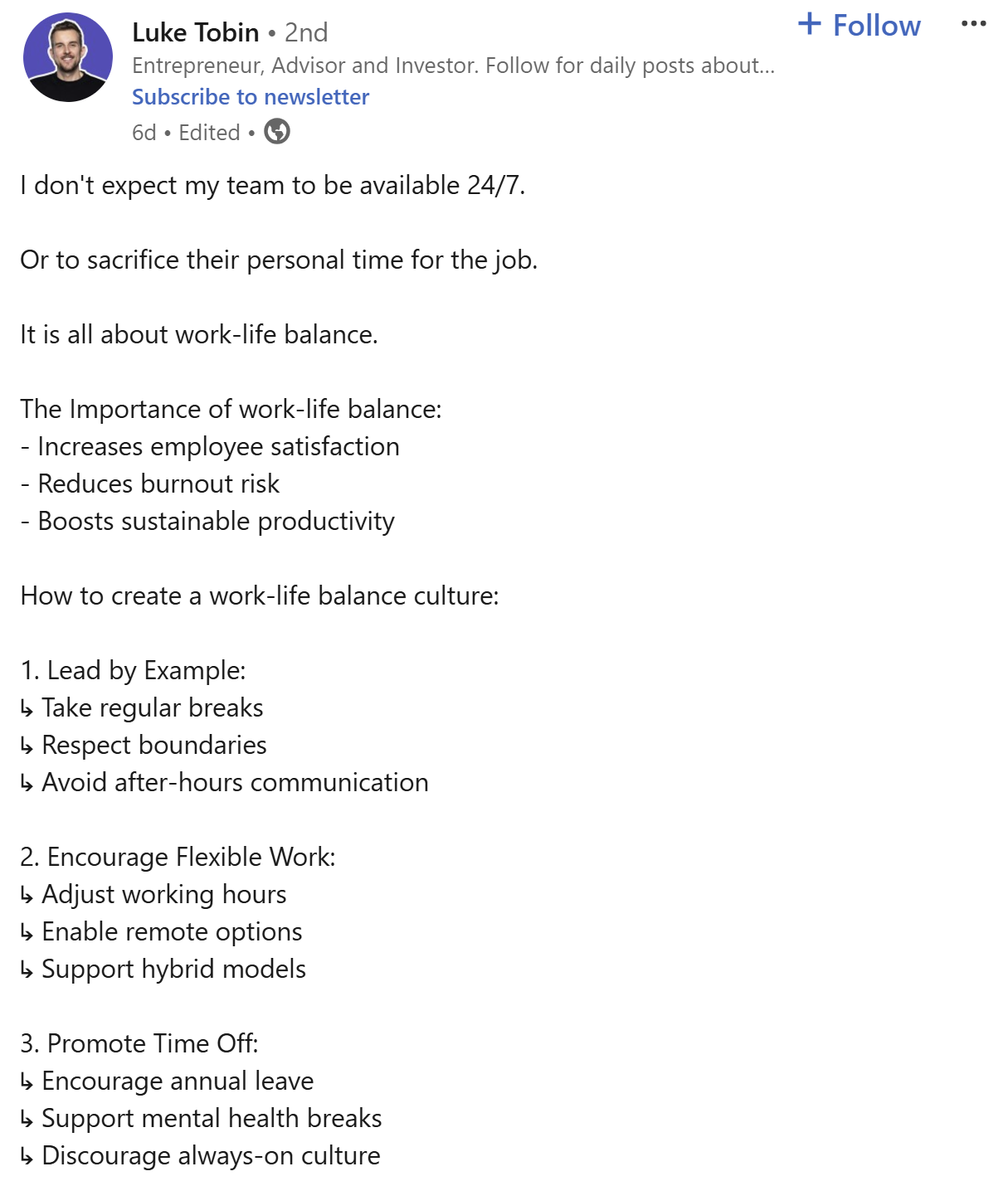Open the three-dot post options menu

pos(973,24)
